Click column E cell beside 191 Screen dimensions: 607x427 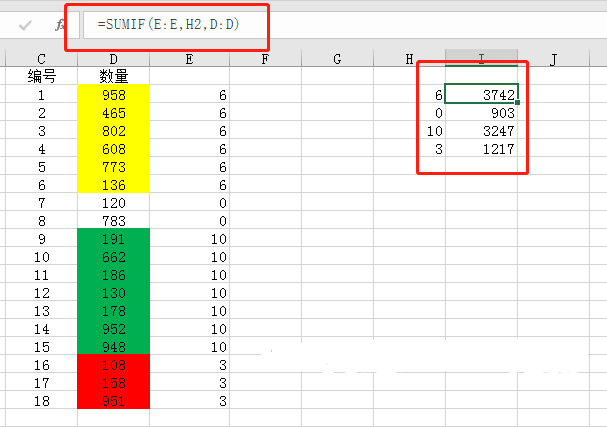tap(189, 238)
